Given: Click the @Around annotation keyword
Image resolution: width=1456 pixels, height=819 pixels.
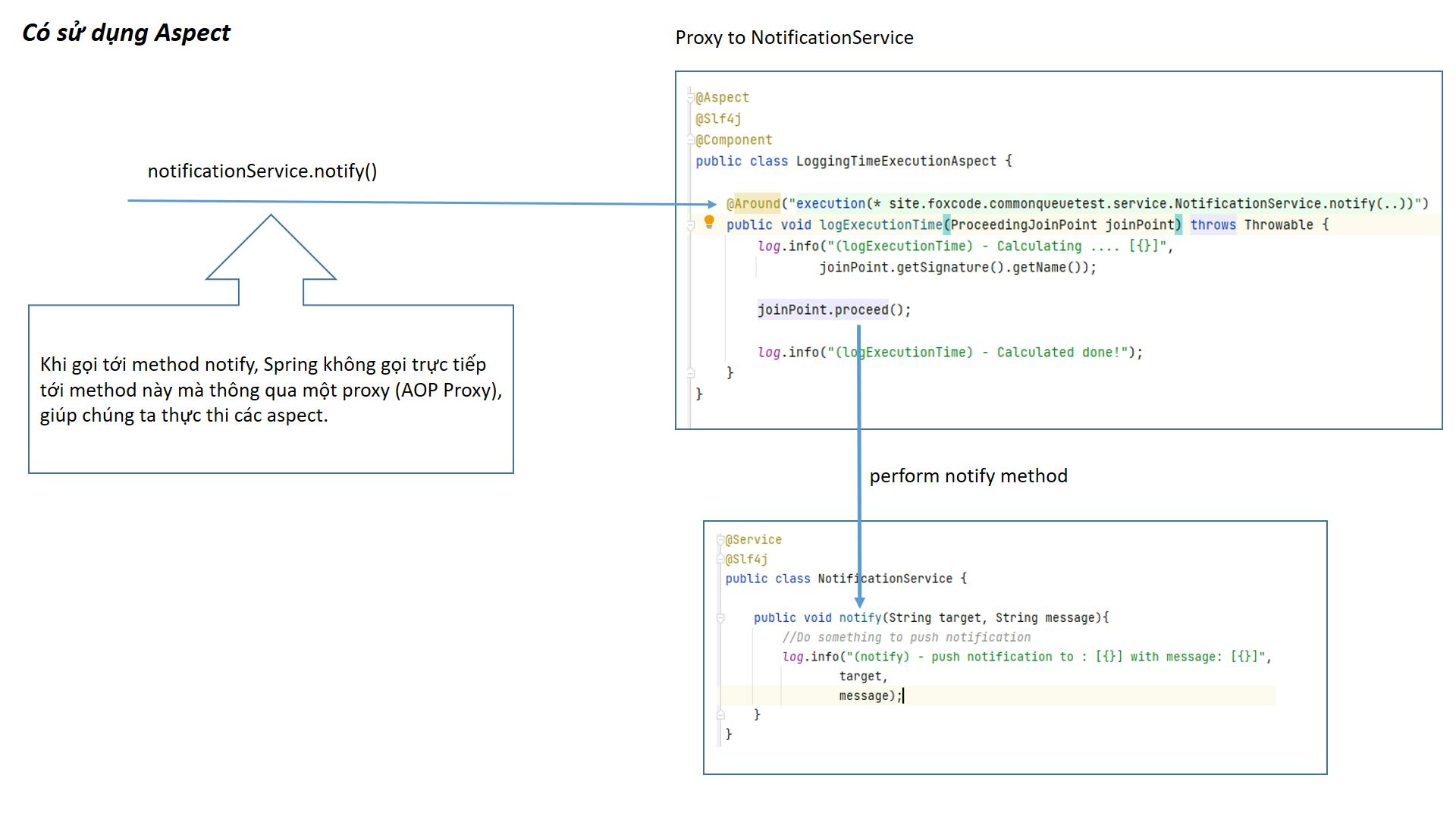Looking at the screenshot, I should (753, 204).
